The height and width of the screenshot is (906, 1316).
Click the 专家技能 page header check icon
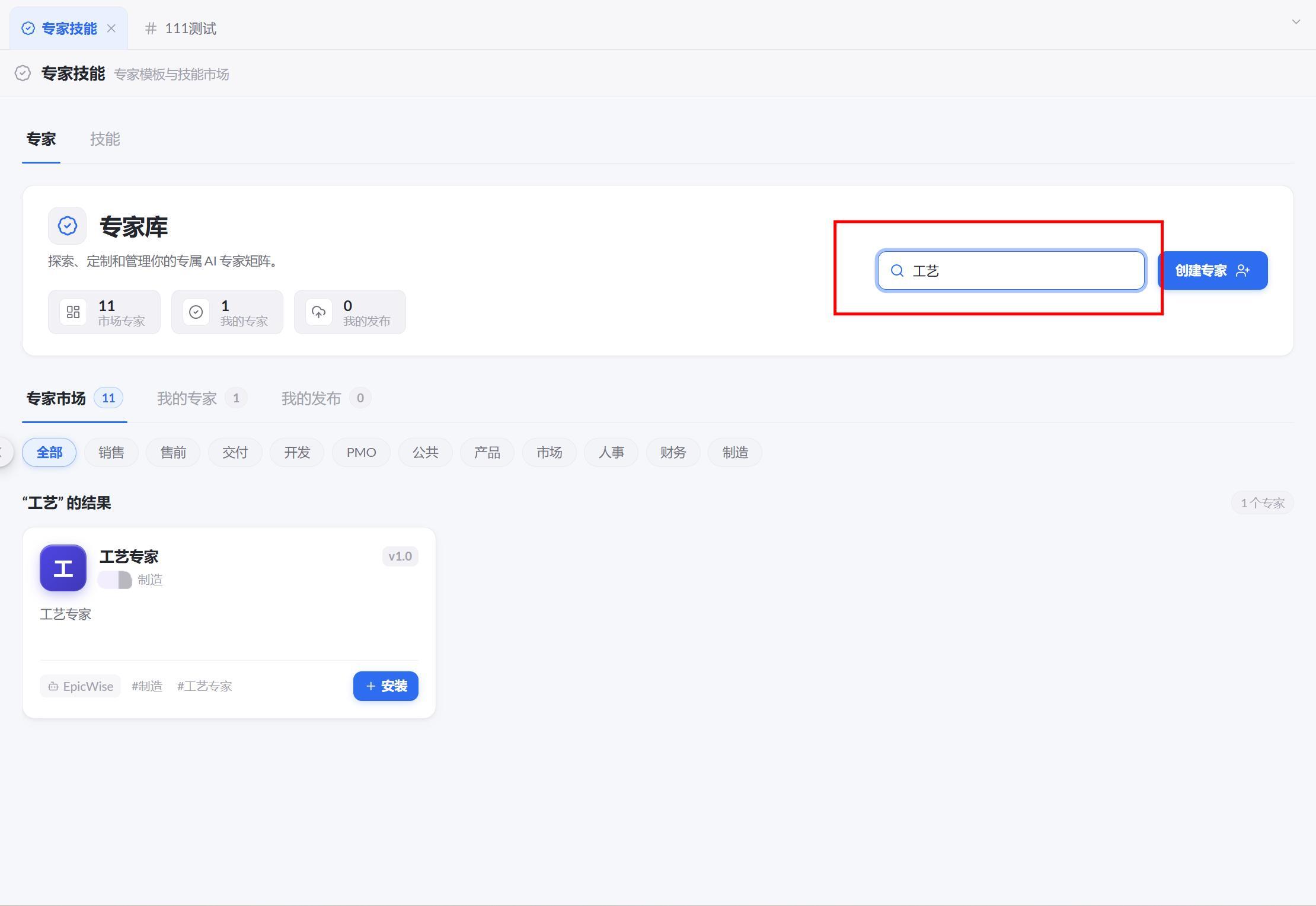click(x=23, y=73)
